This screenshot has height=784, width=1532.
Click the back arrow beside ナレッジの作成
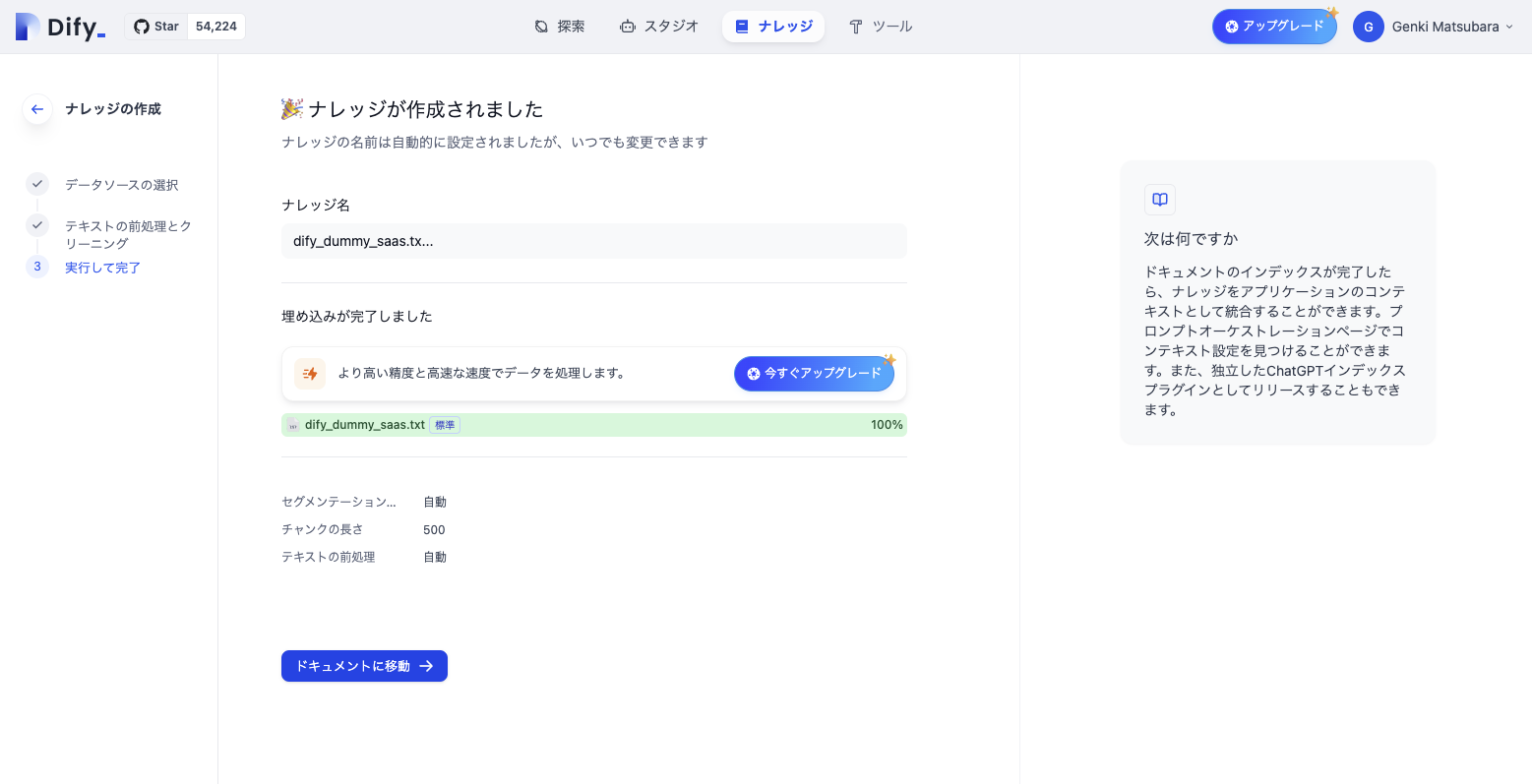coord(37,109)
